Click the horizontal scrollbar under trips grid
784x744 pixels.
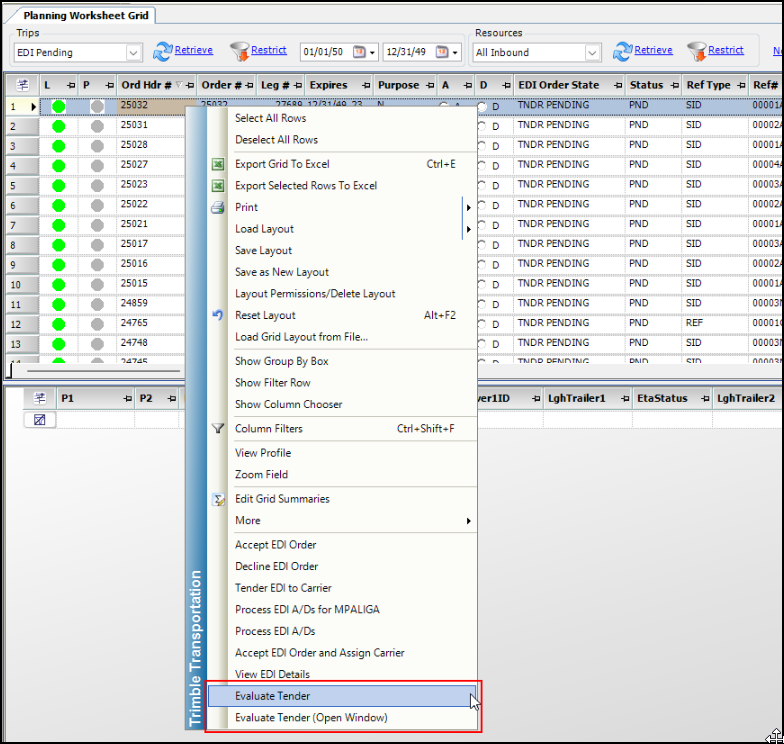click(x=104, y=371)
